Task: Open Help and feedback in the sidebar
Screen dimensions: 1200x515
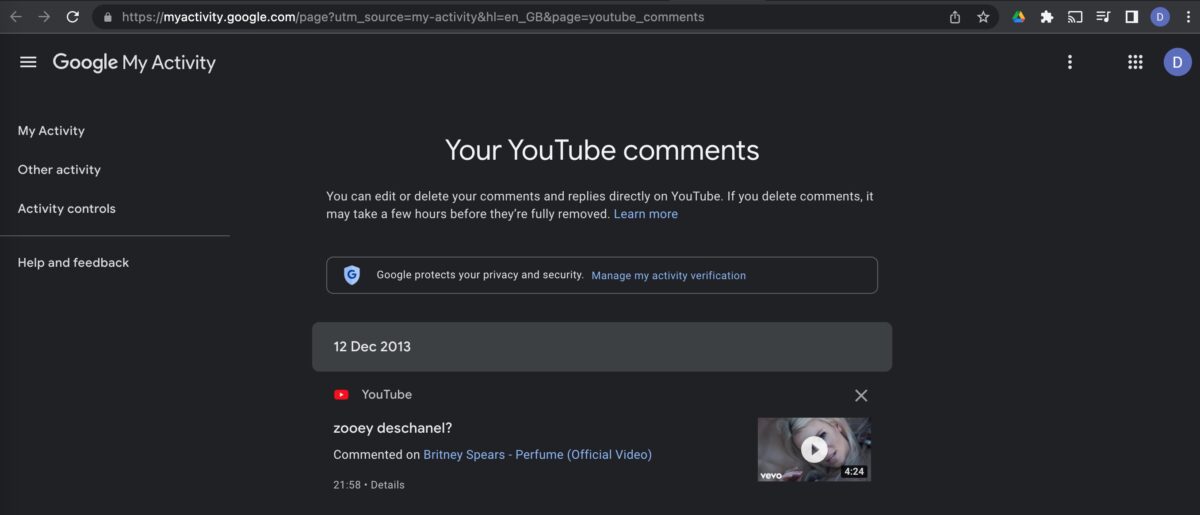Action: coord(73,263)
